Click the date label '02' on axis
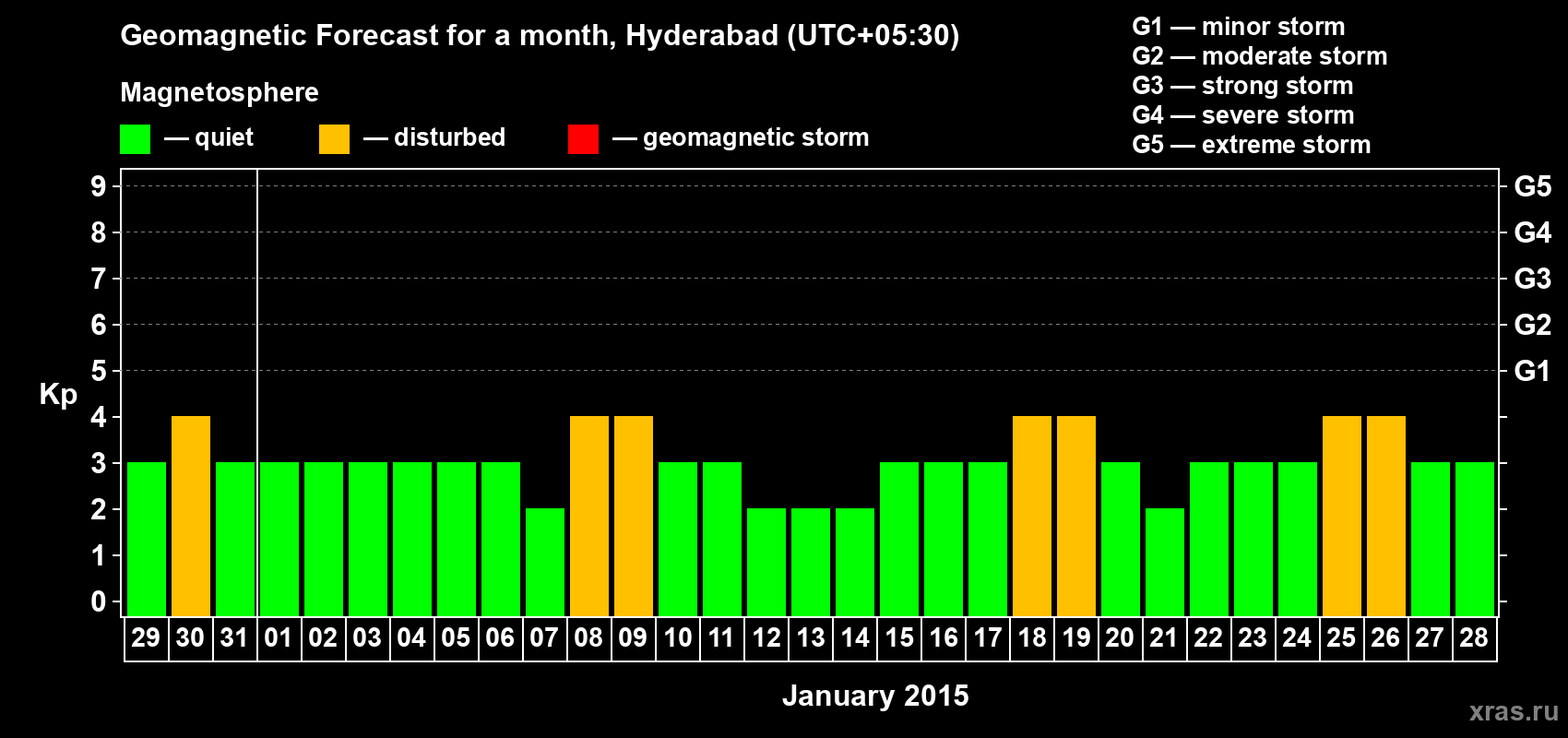Screen dimensions: 1568x738 point(323,638)
